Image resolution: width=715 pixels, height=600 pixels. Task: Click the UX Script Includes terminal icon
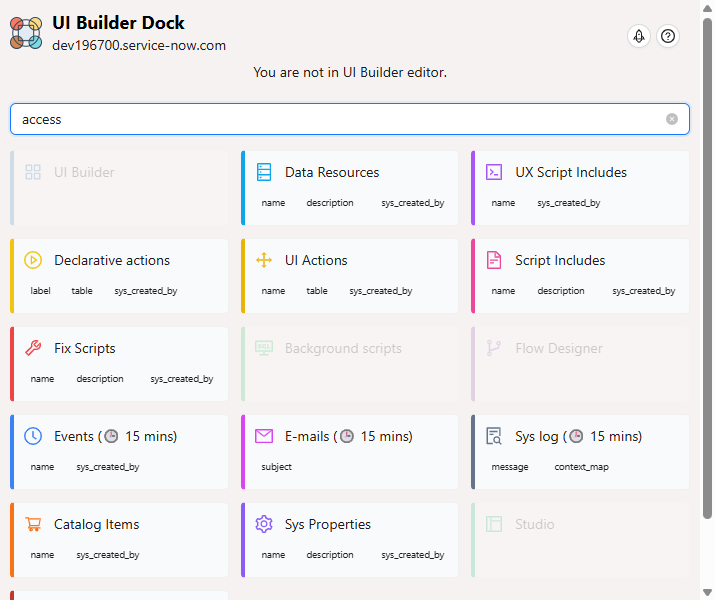coord(494,172)
